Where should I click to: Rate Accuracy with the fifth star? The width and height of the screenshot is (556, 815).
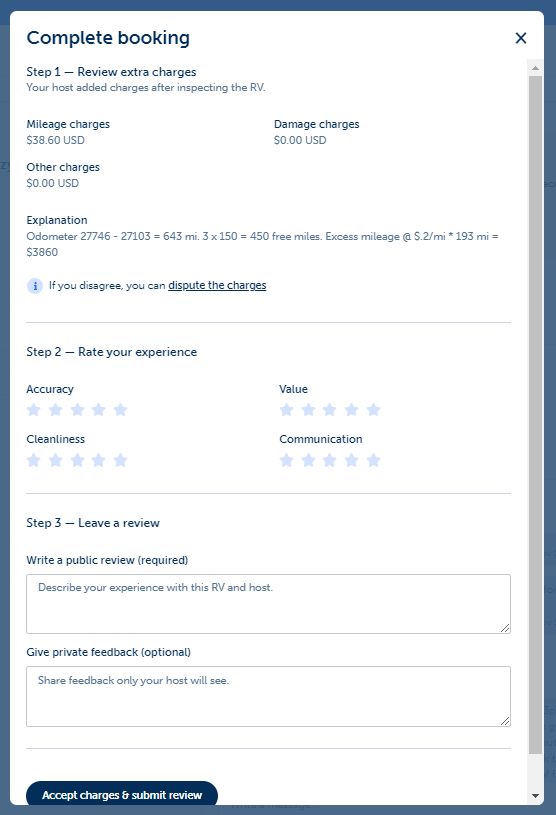[121, 410]
